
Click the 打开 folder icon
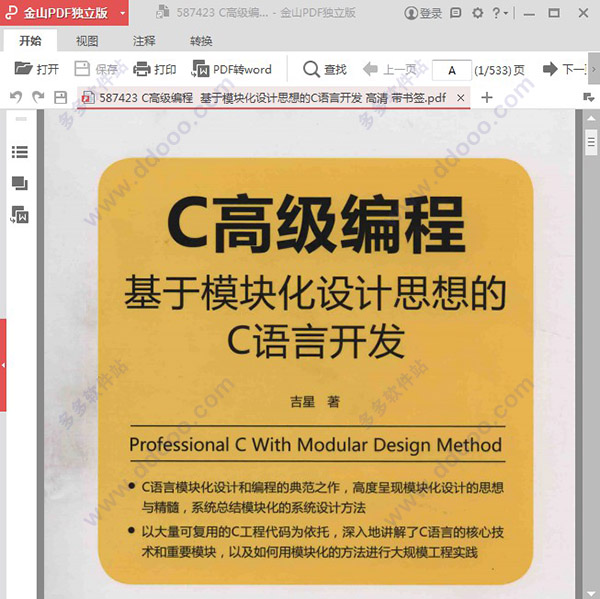point(23,69)
